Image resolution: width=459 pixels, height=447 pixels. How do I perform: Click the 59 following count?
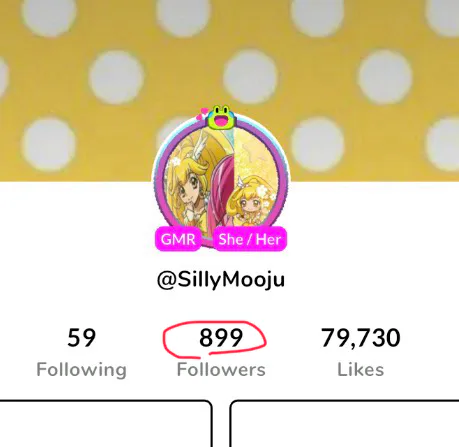click(81, 338)
